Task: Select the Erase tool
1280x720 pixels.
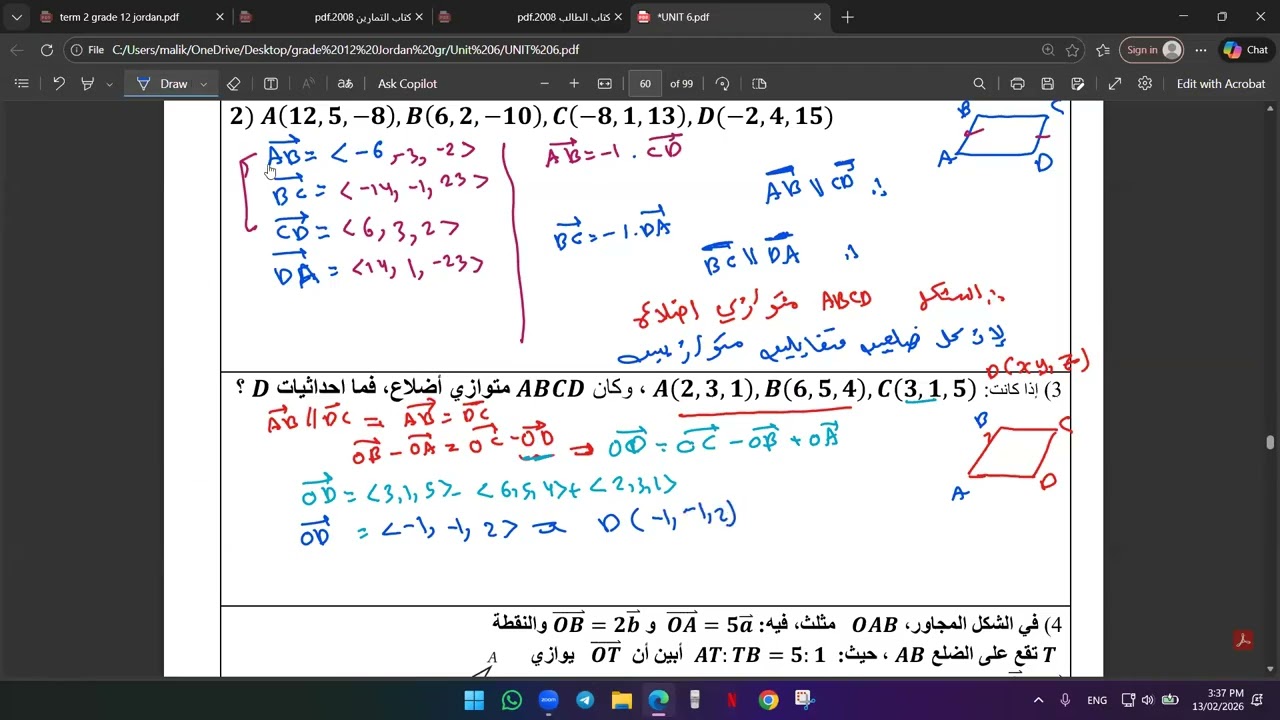Action: pos(233,84)
